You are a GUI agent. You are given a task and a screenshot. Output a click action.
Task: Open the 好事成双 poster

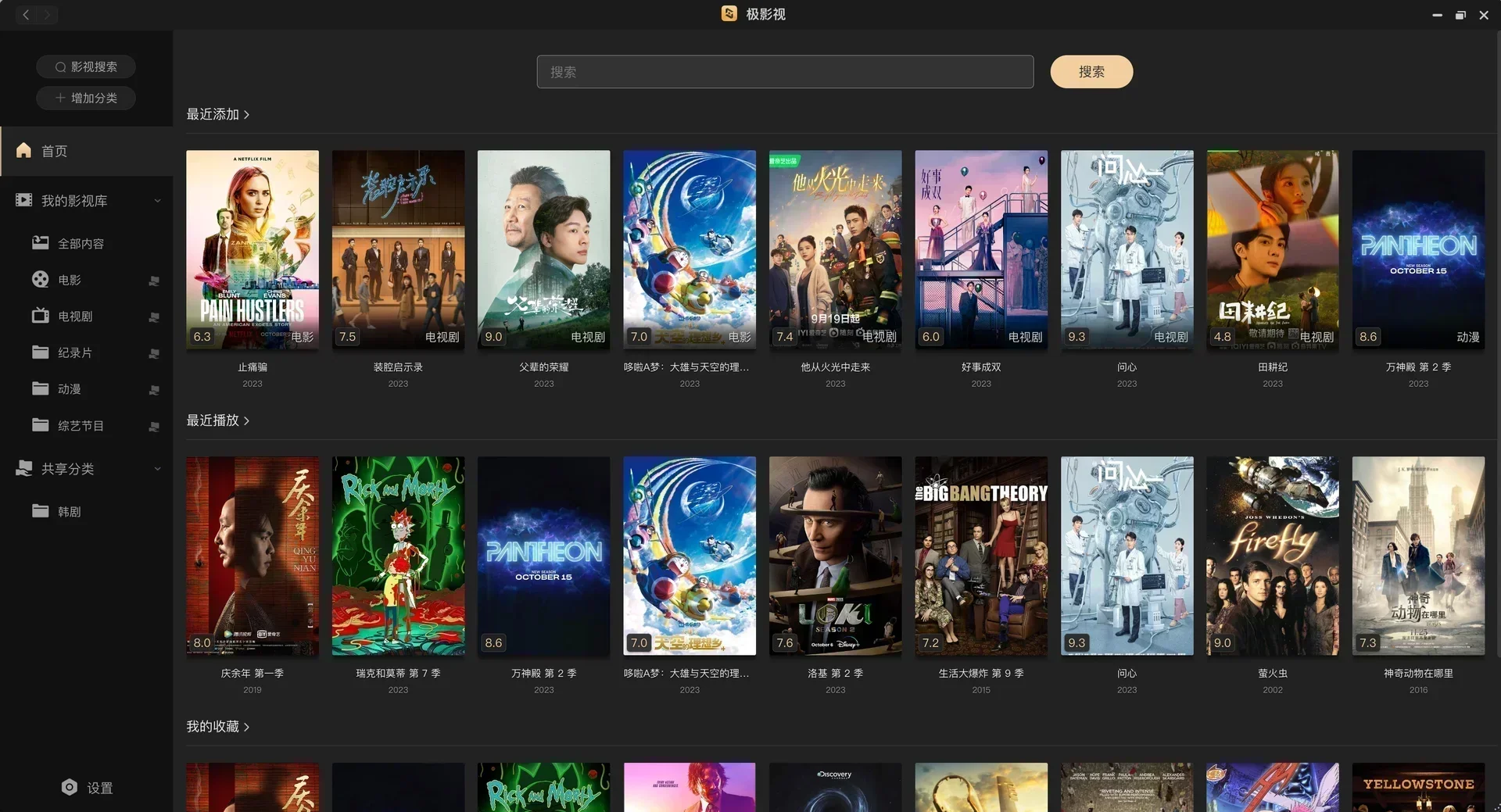981,249
